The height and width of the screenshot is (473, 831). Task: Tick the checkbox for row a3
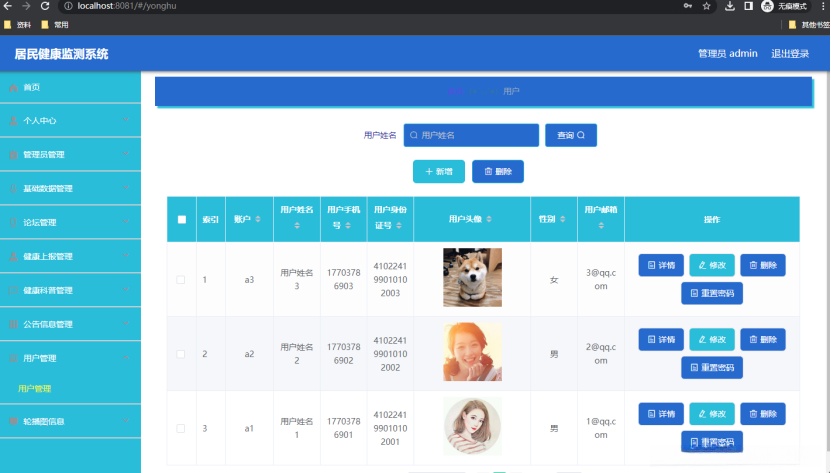tap(181, 279)
